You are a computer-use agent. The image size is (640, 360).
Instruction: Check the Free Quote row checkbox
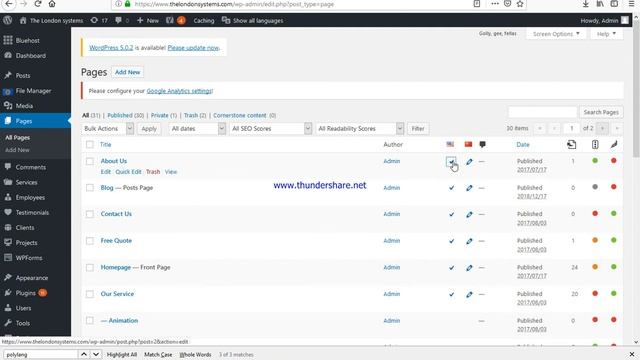90,241
